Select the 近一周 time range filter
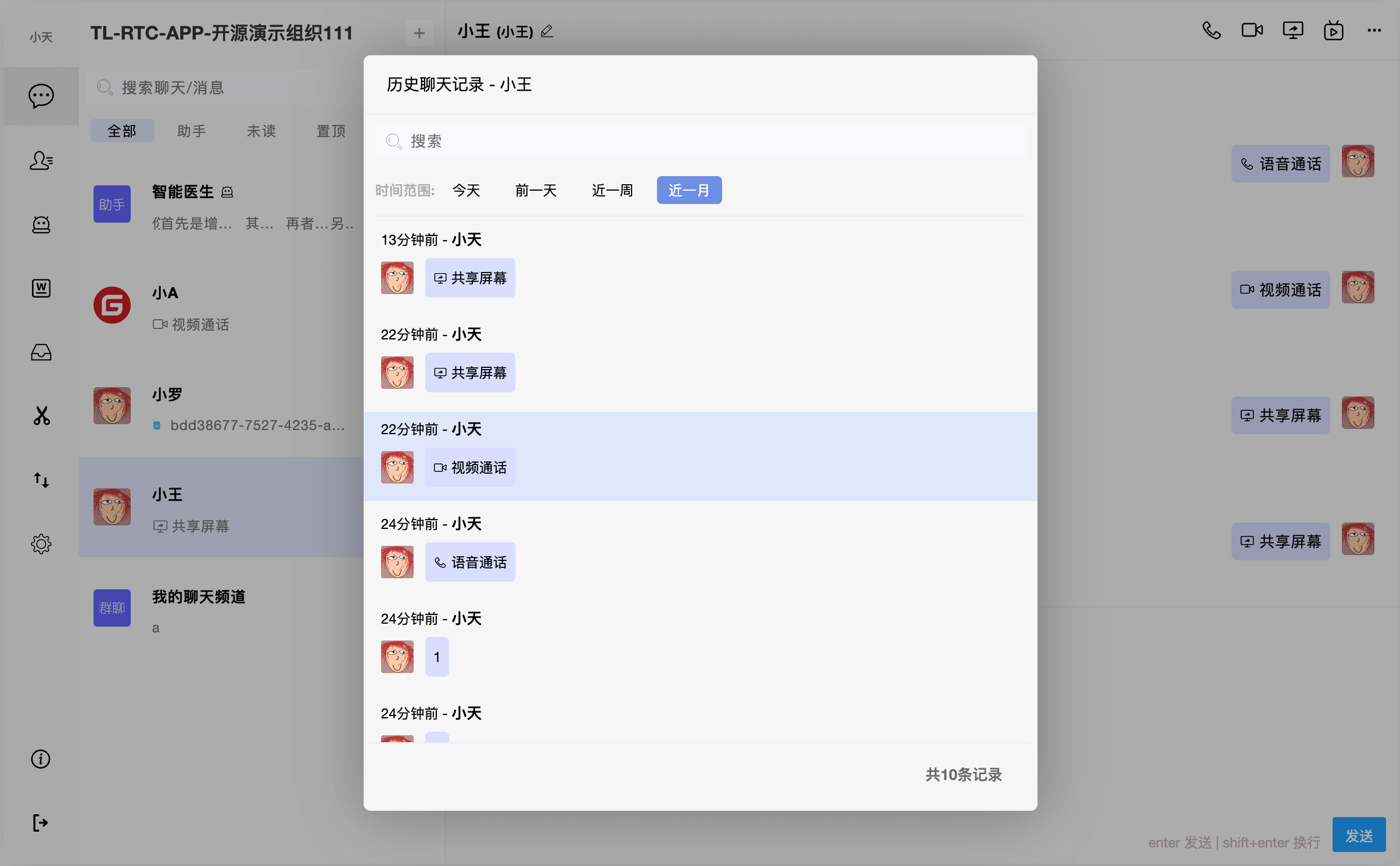 pyautogui.click(x=612, y=190)
